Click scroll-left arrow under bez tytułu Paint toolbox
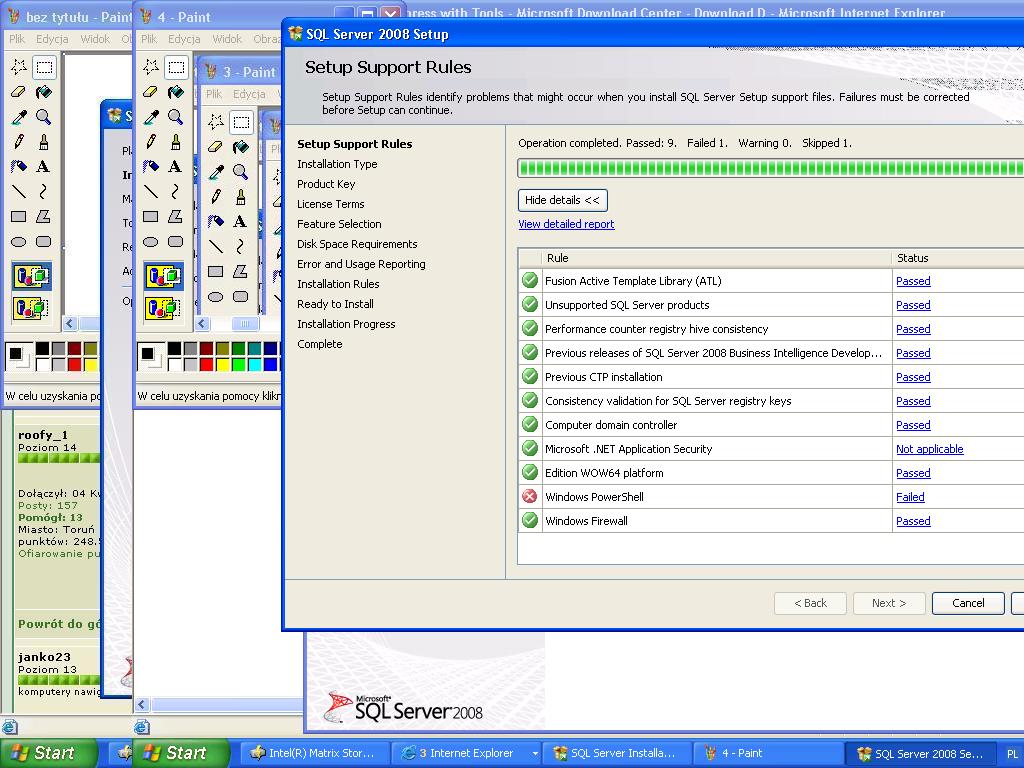The width and height of the screenshot is (1024, 768). point(70,323)
